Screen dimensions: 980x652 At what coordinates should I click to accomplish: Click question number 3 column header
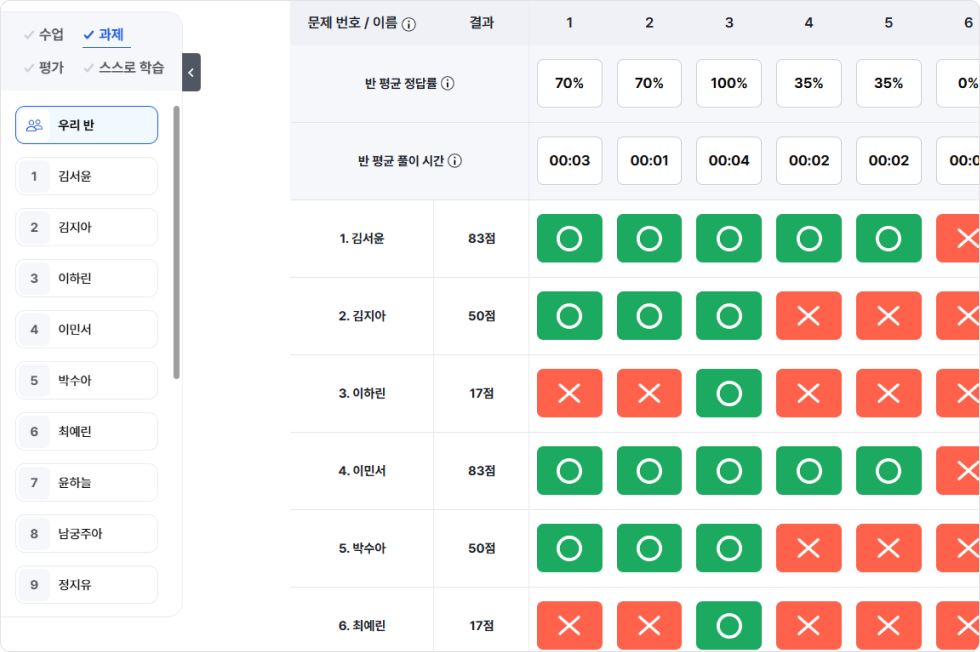click(x=729, y=23)
